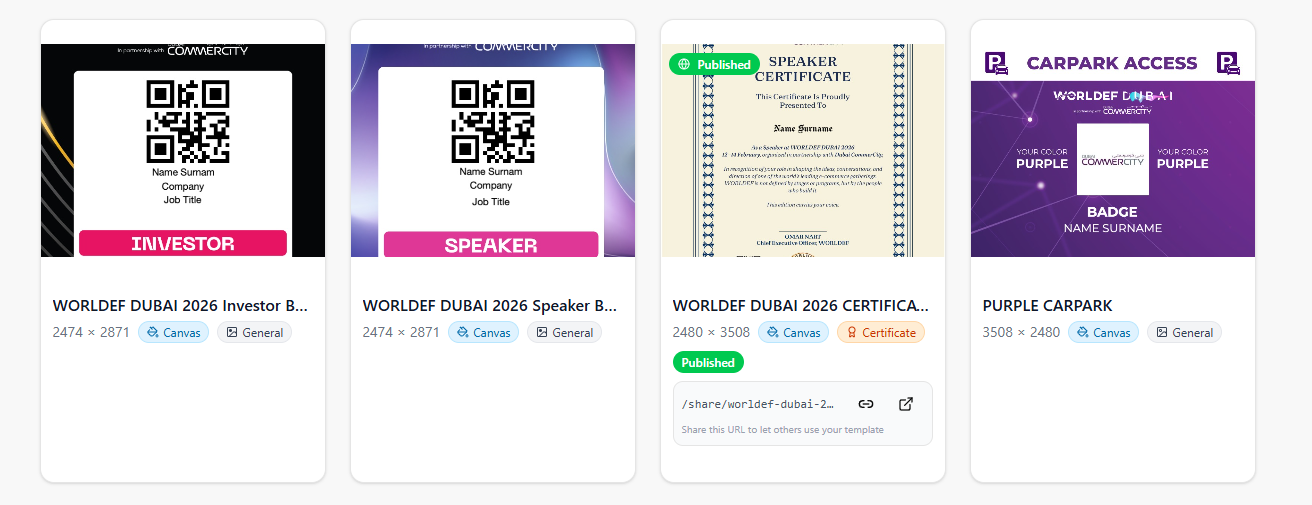Click the orange Certificate tag
This screenshot has width=1312, height=505.
[x=881, y=333]
